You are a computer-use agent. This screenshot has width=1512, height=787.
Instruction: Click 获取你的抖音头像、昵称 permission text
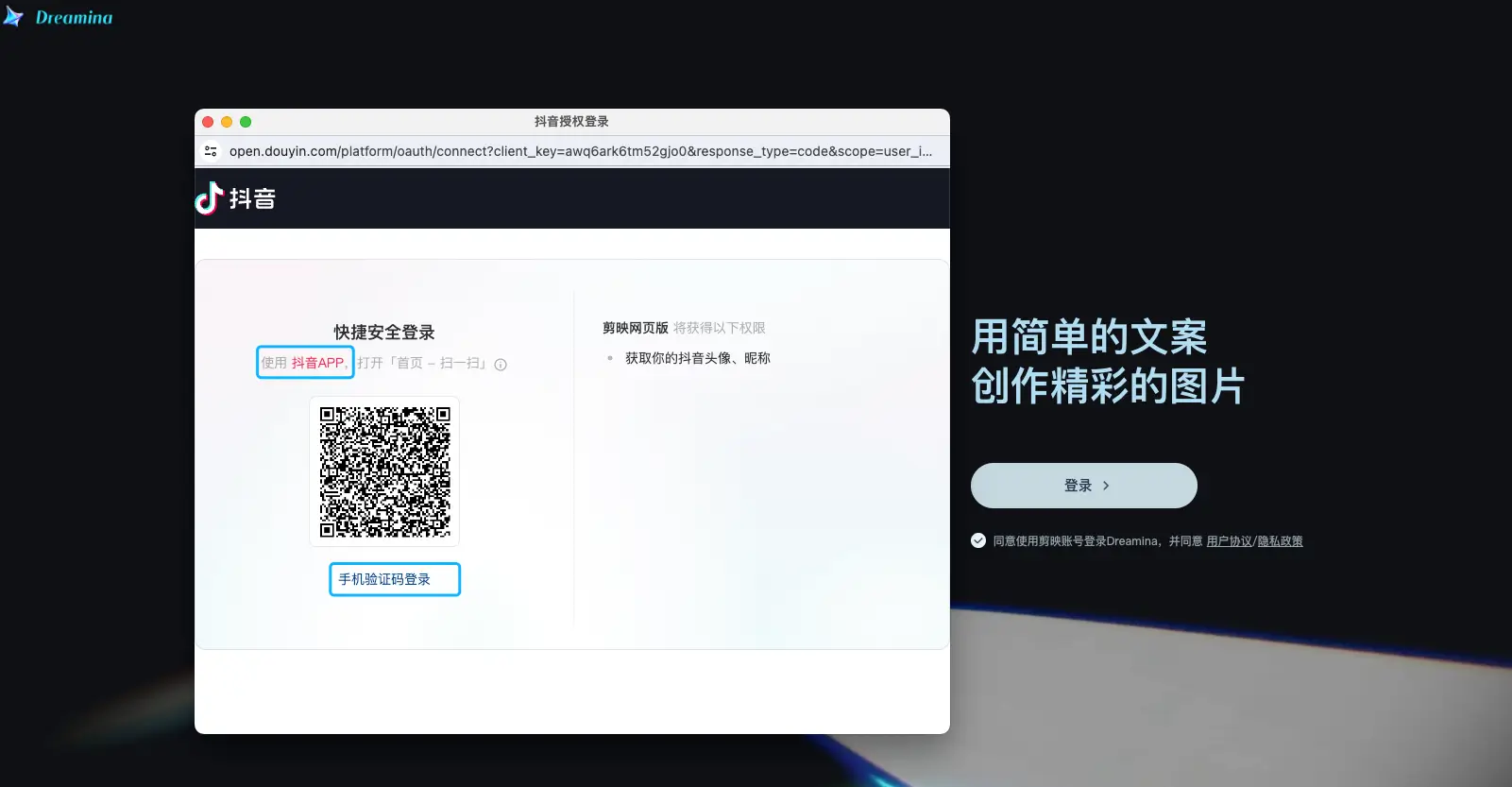click(698, 358)
